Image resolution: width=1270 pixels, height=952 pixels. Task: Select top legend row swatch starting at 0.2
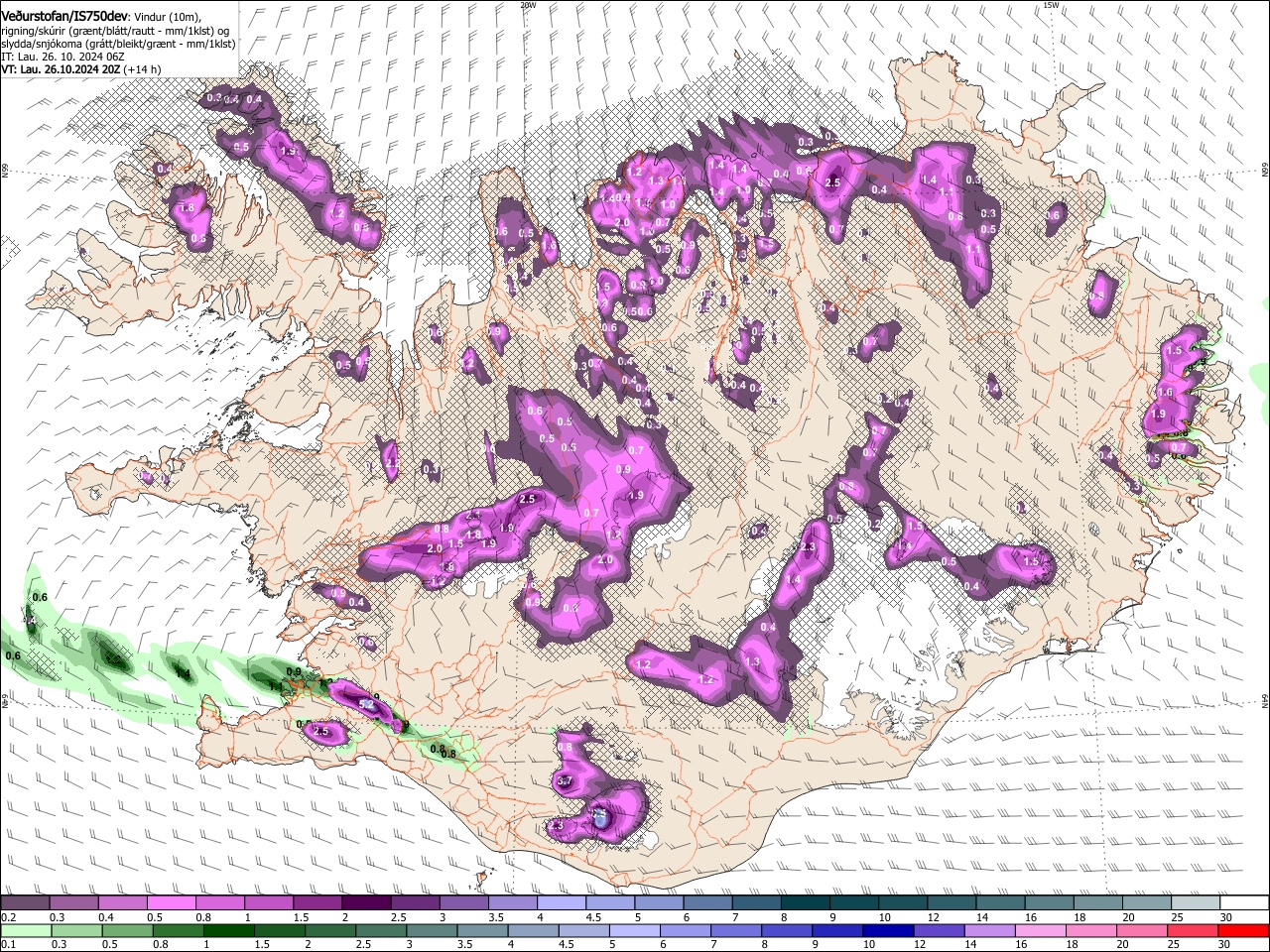pyautogui.click(x=25, y=903)
